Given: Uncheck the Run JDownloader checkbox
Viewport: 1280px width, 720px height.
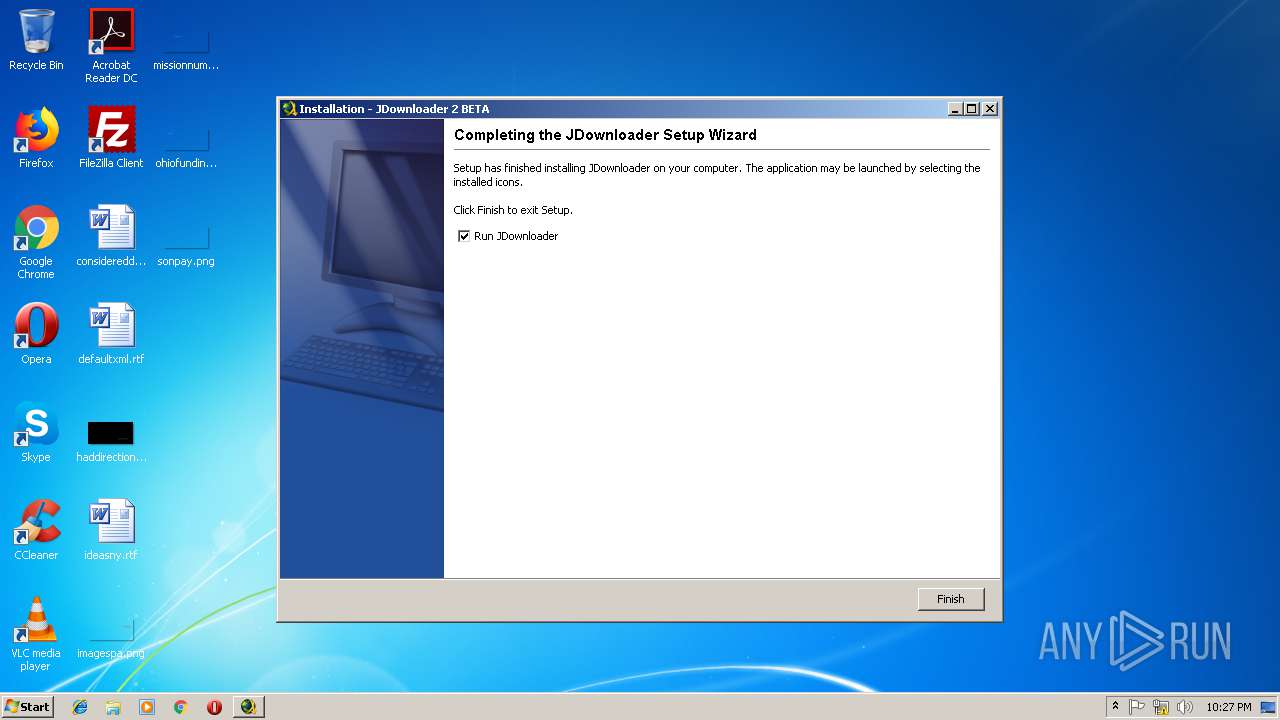Looking at the screenshot, I should [464, 236].
